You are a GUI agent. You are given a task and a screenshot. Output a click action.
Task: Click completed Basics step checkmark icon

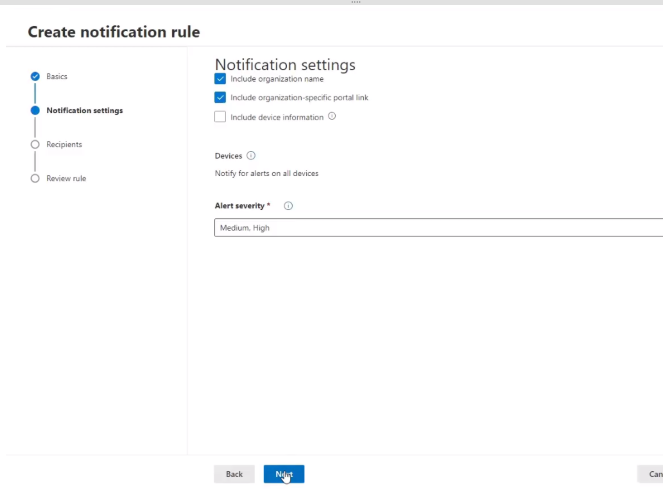tap(35, 77)
